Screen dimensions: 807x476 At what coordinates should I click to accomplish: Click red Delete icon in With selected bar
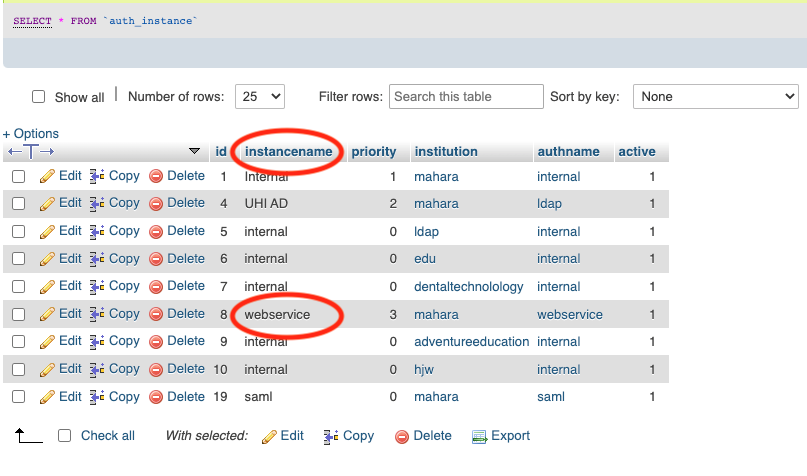click(402, 436)
